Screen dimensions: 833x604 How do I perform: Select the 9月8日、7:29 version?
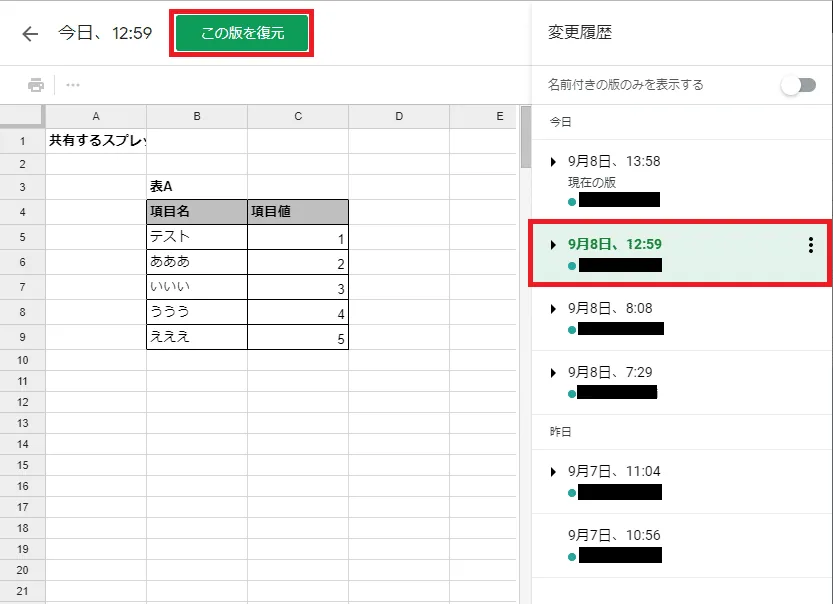(x=610, y=372)
